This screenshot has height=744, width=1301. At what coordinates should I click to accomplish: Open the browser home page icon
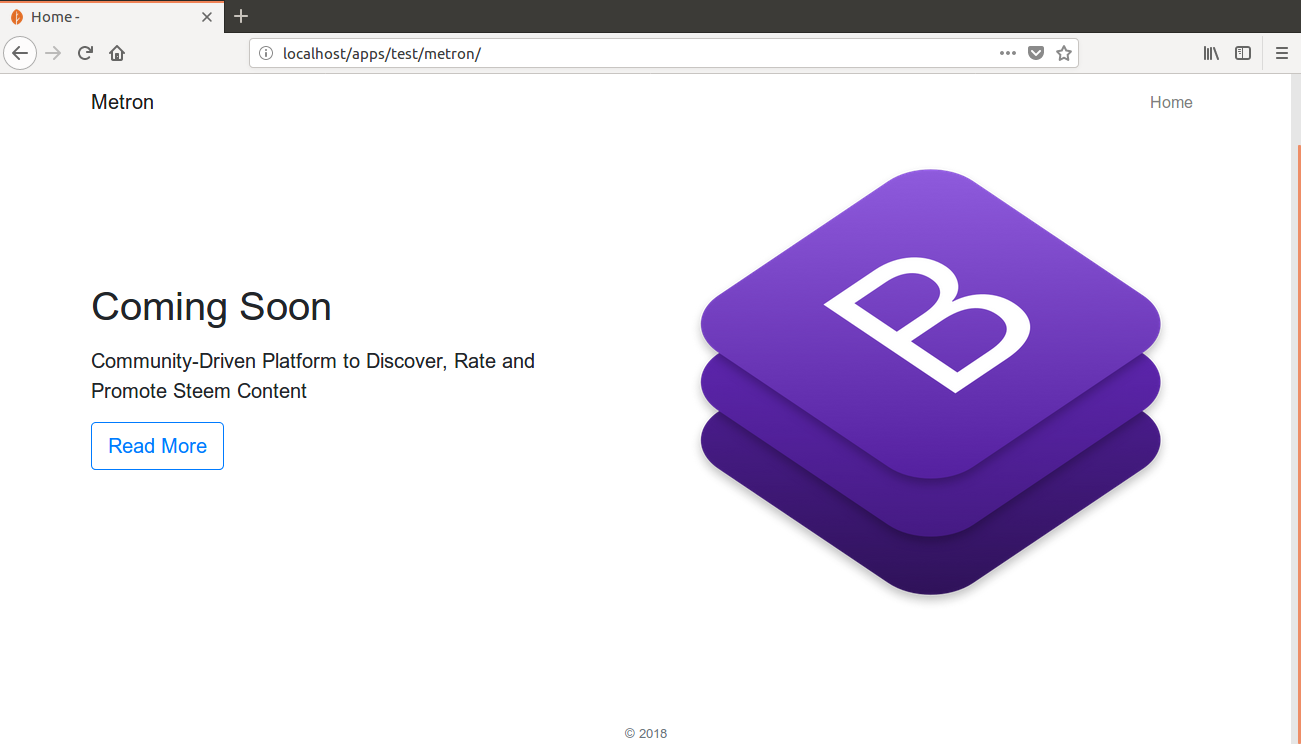[x=117, y=53]
